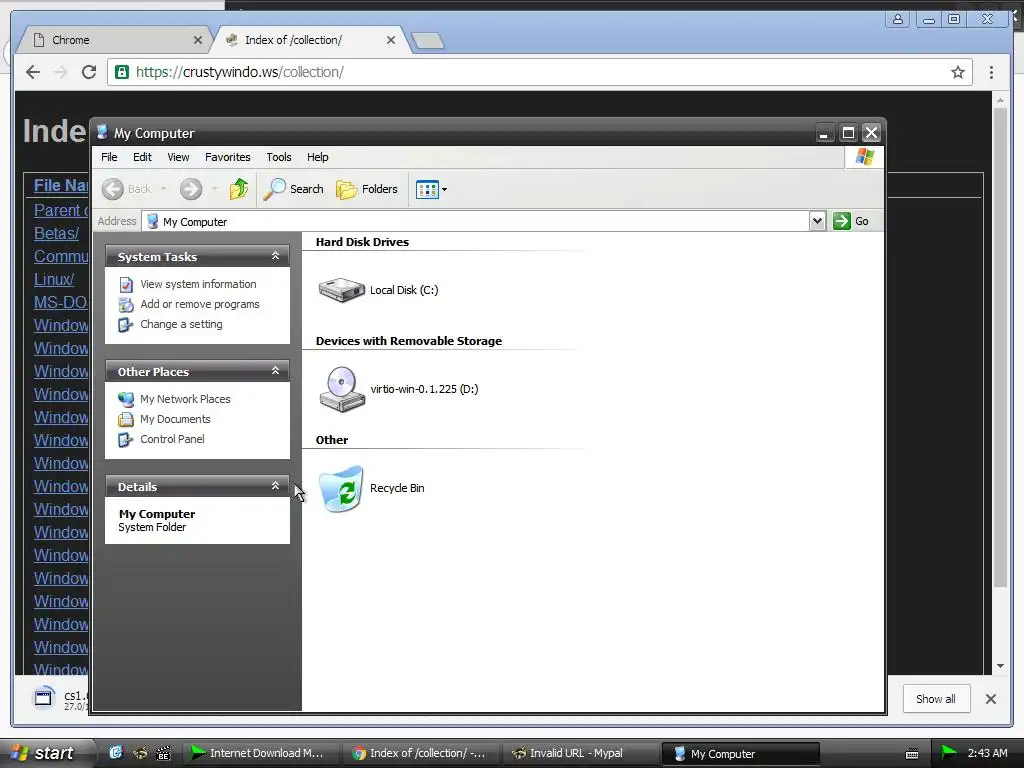
Task: Open the Back history dropdown arrow
Action: click(x=163, y=189)
